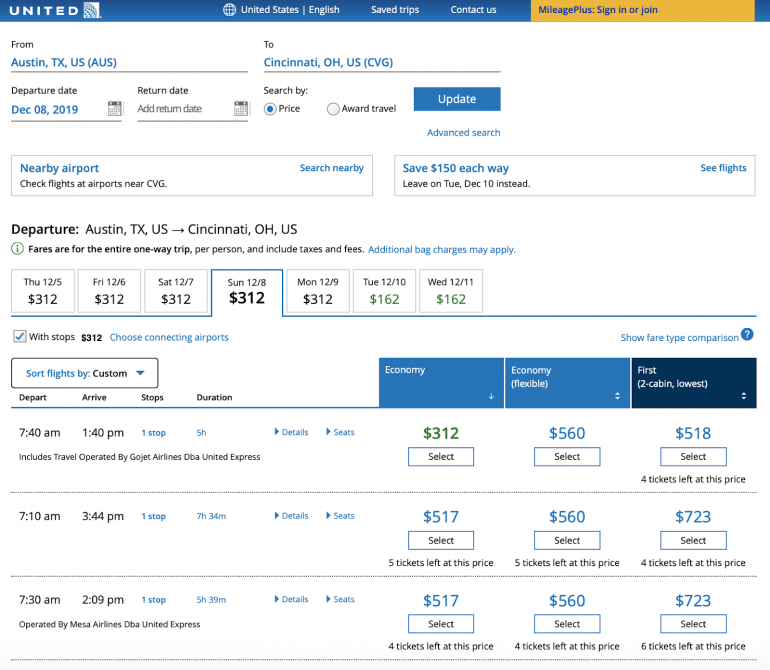Open the return date calendar icon
The width and height of the screenshot is (770, 670).
coord(240,108)
